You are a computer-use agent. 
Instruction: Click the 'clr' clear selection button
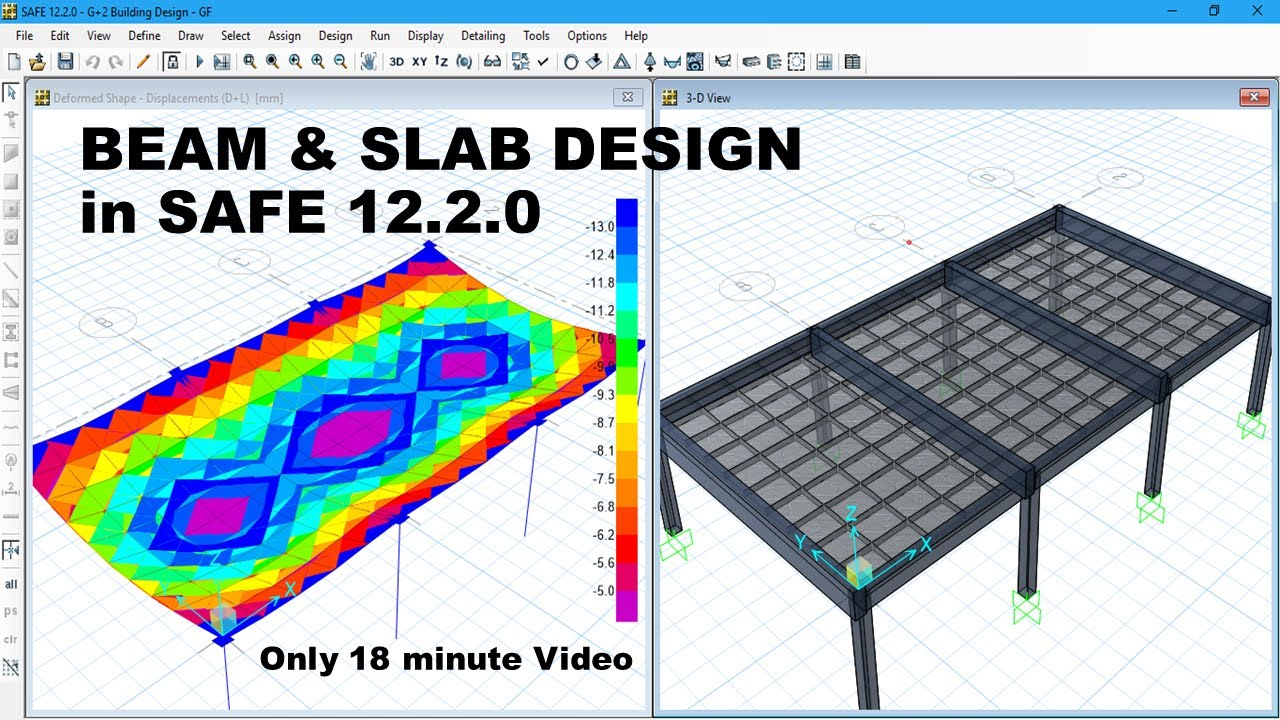11,638
